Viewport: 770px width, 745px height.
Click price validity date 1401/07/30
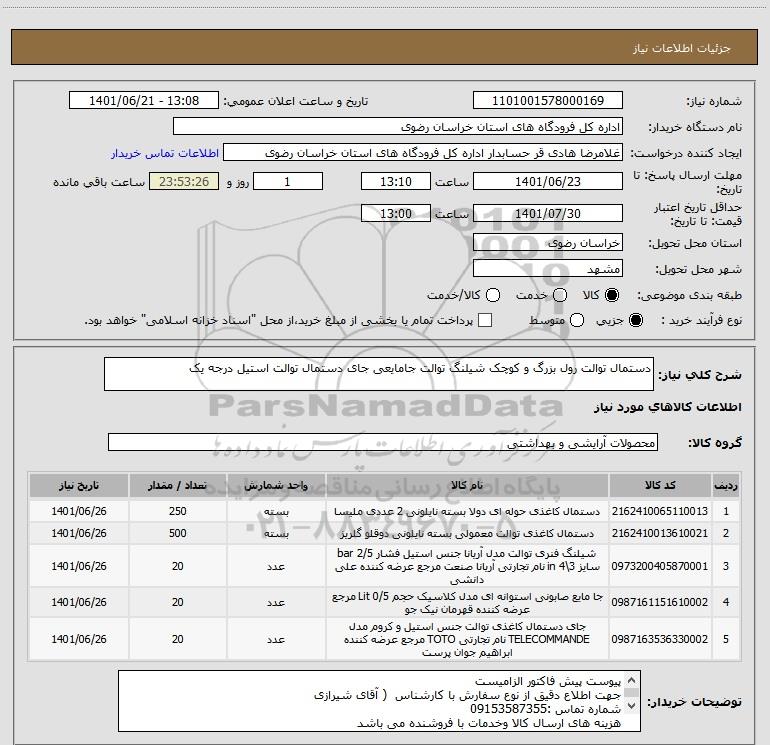click(x=548, y=213)
